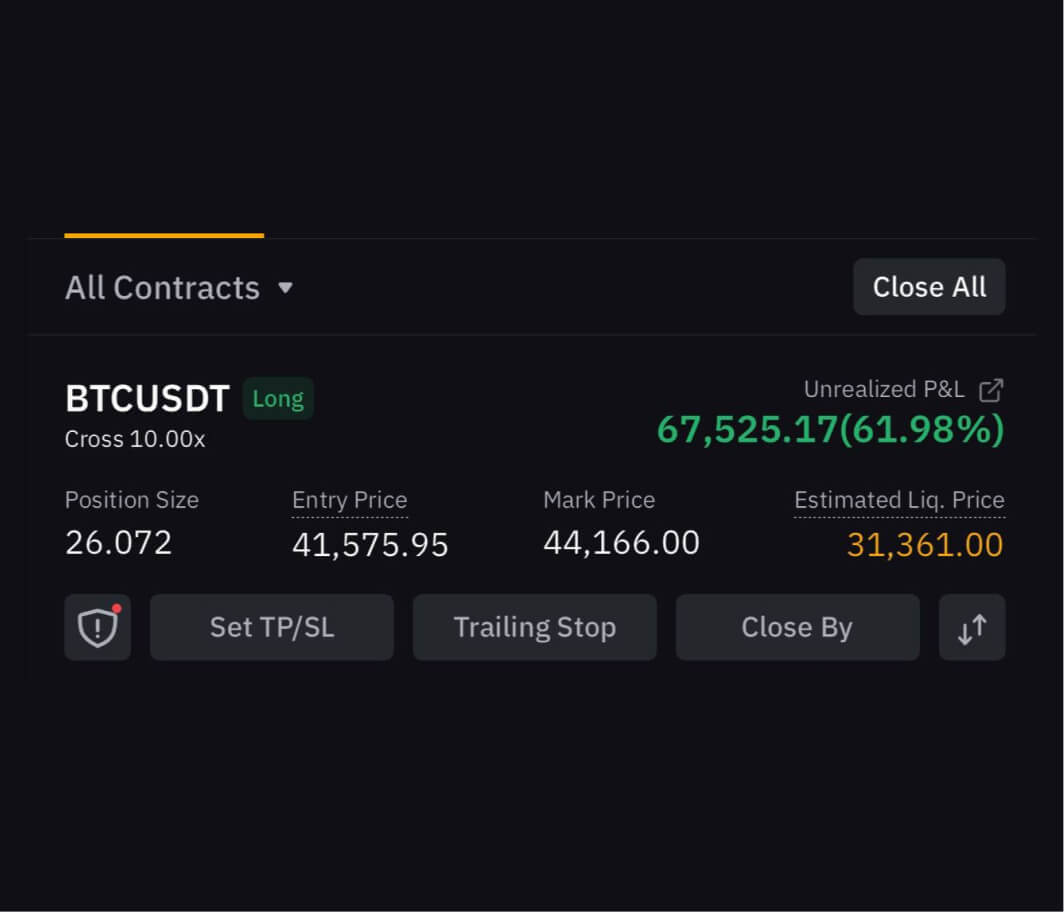This screenshot has width=1064, height=912.
Task: Click the shield alert icon
Action: pos(97,627)
